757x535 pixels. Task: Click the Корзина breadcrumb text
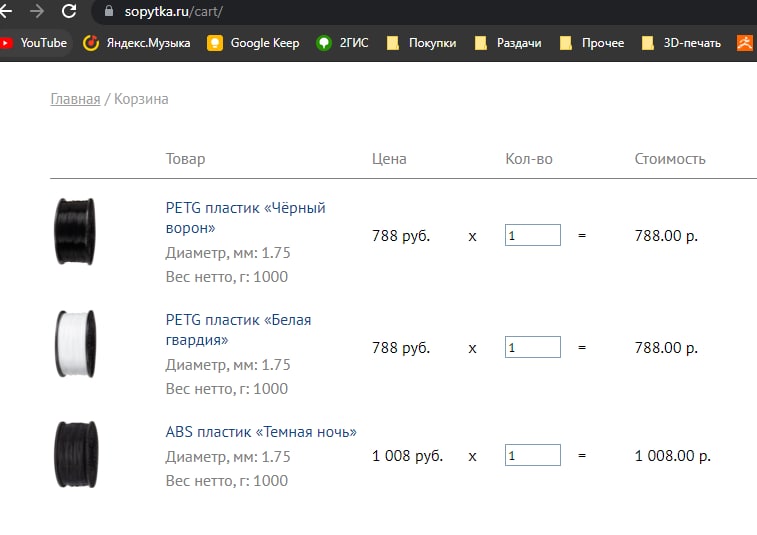(x=141, y=99)
